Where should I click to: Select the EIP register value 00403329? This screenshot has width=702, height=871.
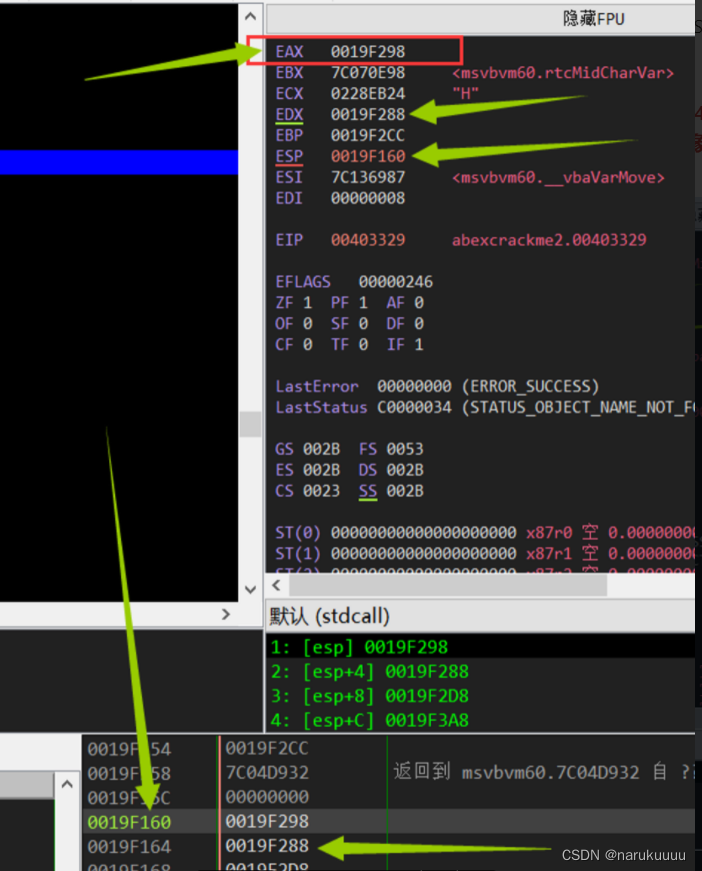[x=368, y=240]
